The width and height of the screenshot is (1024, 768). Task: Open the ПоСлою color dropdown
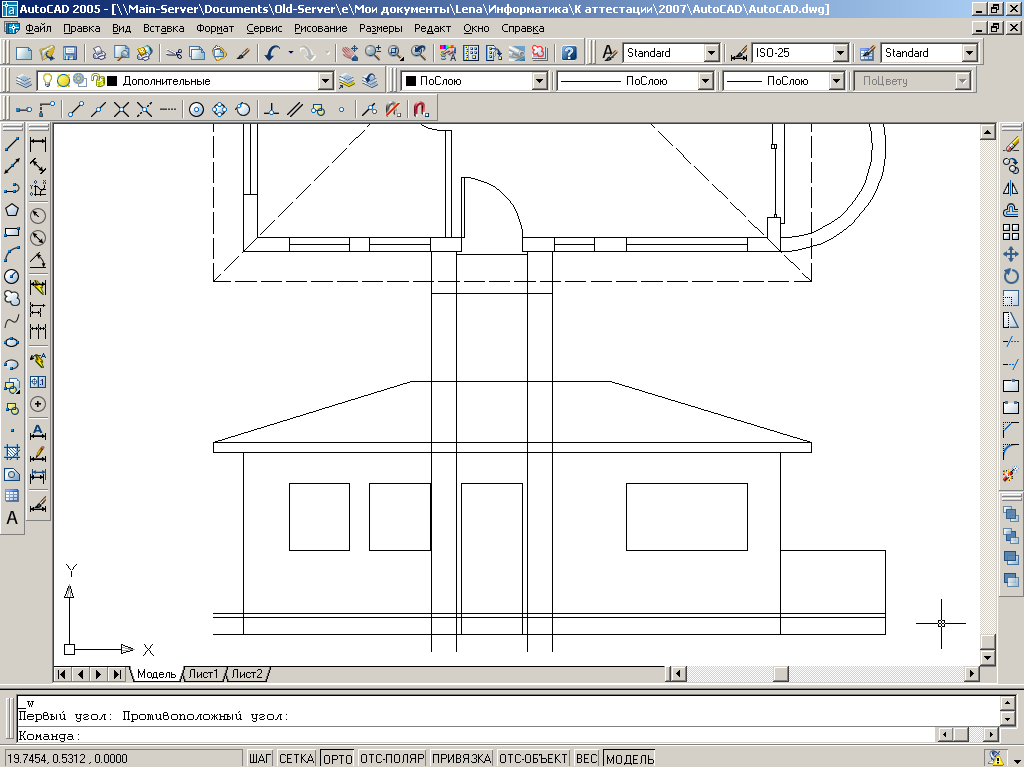tap(539, 81)
